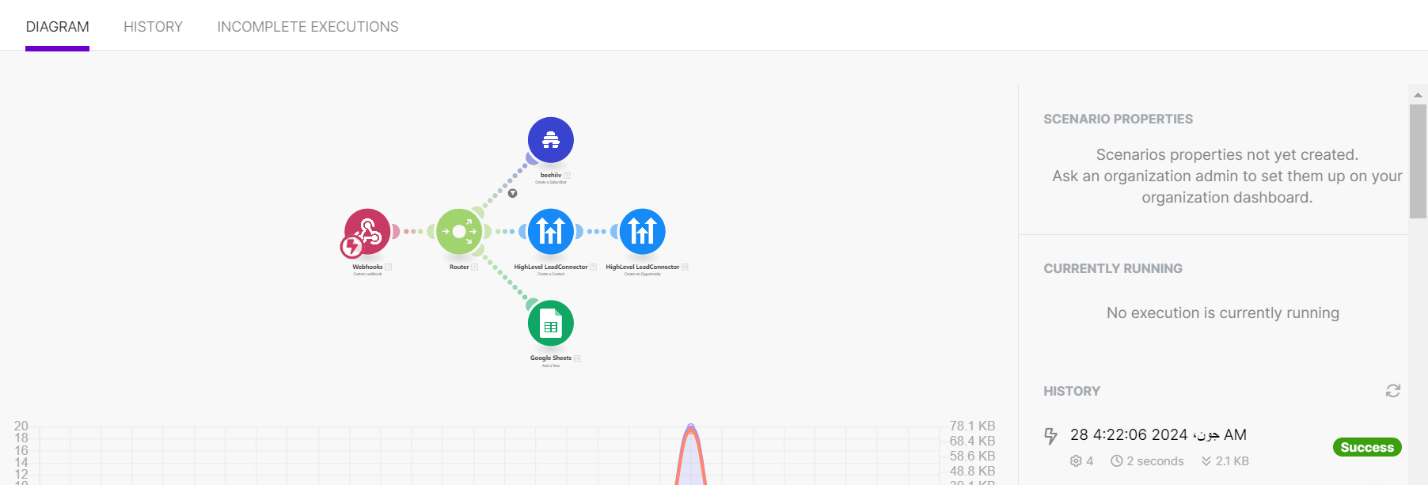The width and height of the screenshot is (1428, 485).
Task: Switch to the DIAGRAM tab
Action: tap(57, 27)
